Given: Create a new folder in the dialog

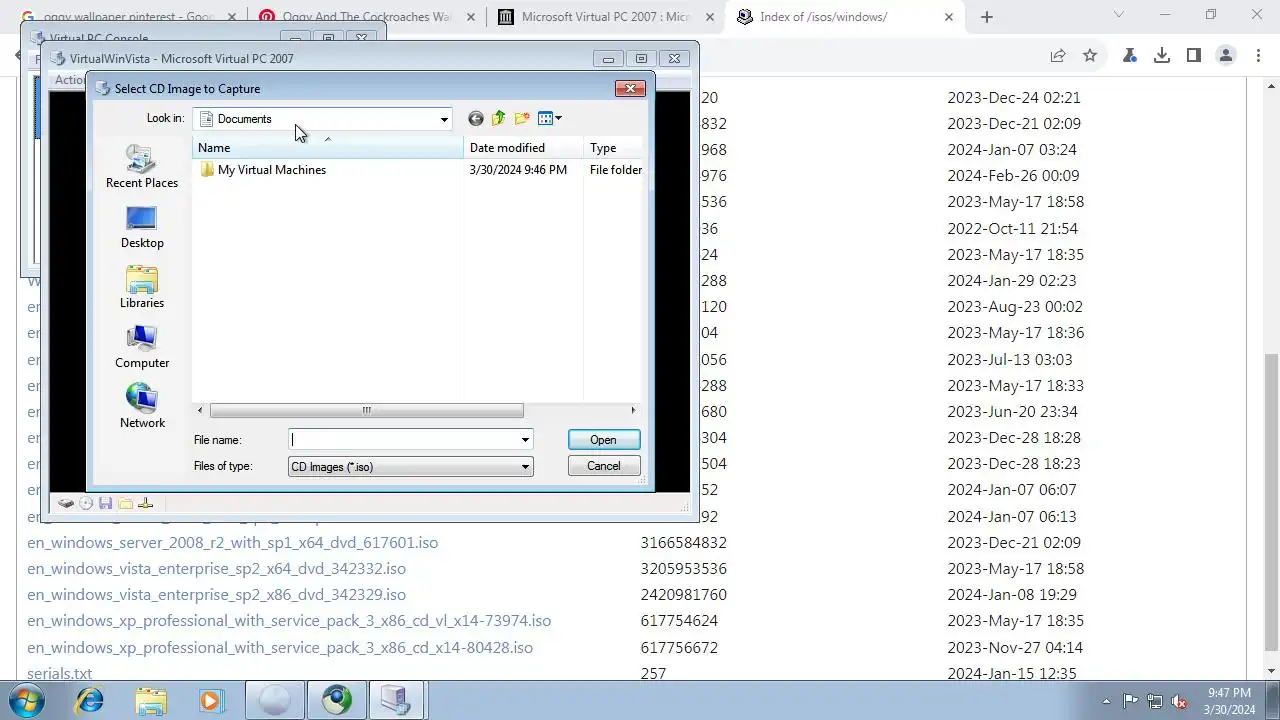Looking at the screenshot, I should (x=522, y=119).
